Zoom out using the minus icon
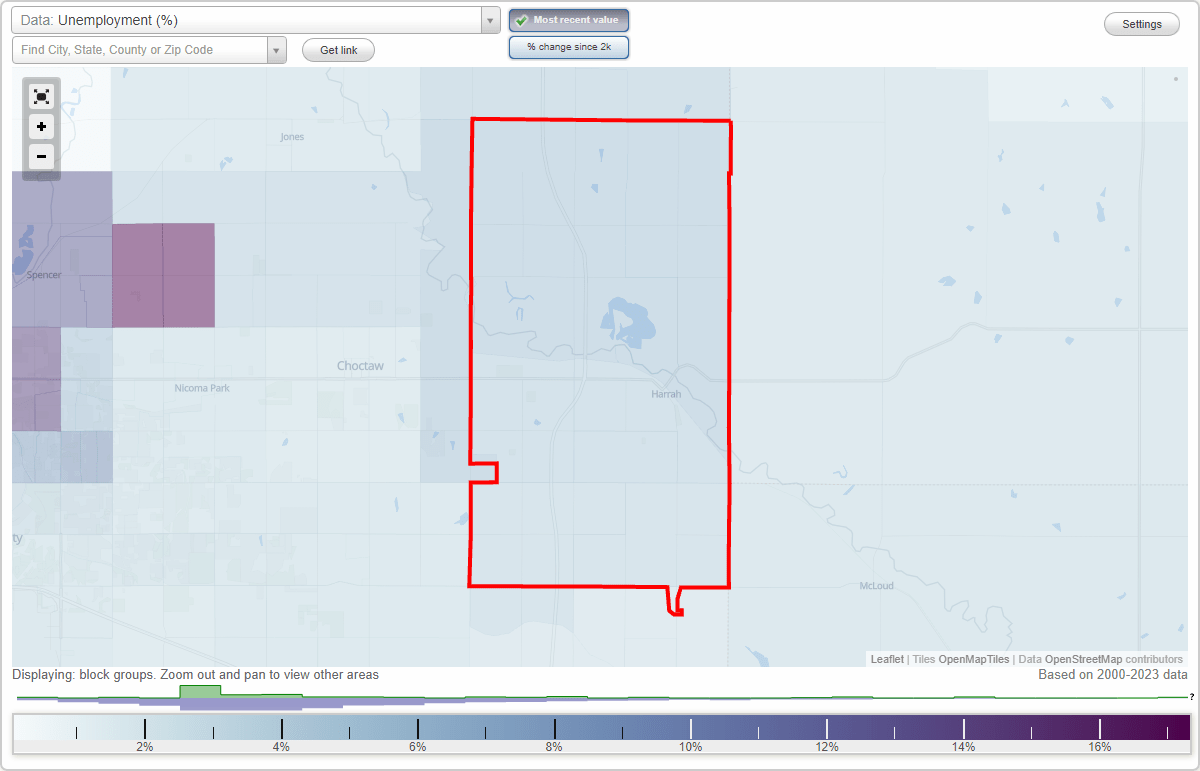 (41, 157)
